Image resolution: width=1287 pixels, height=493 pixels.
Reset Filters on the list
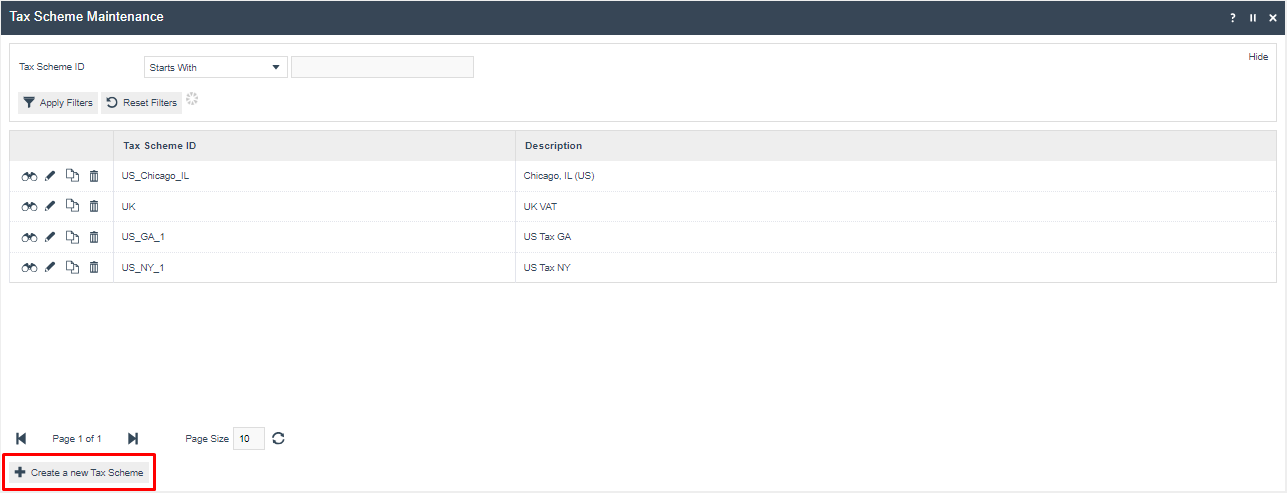click(x=141, y=103)
